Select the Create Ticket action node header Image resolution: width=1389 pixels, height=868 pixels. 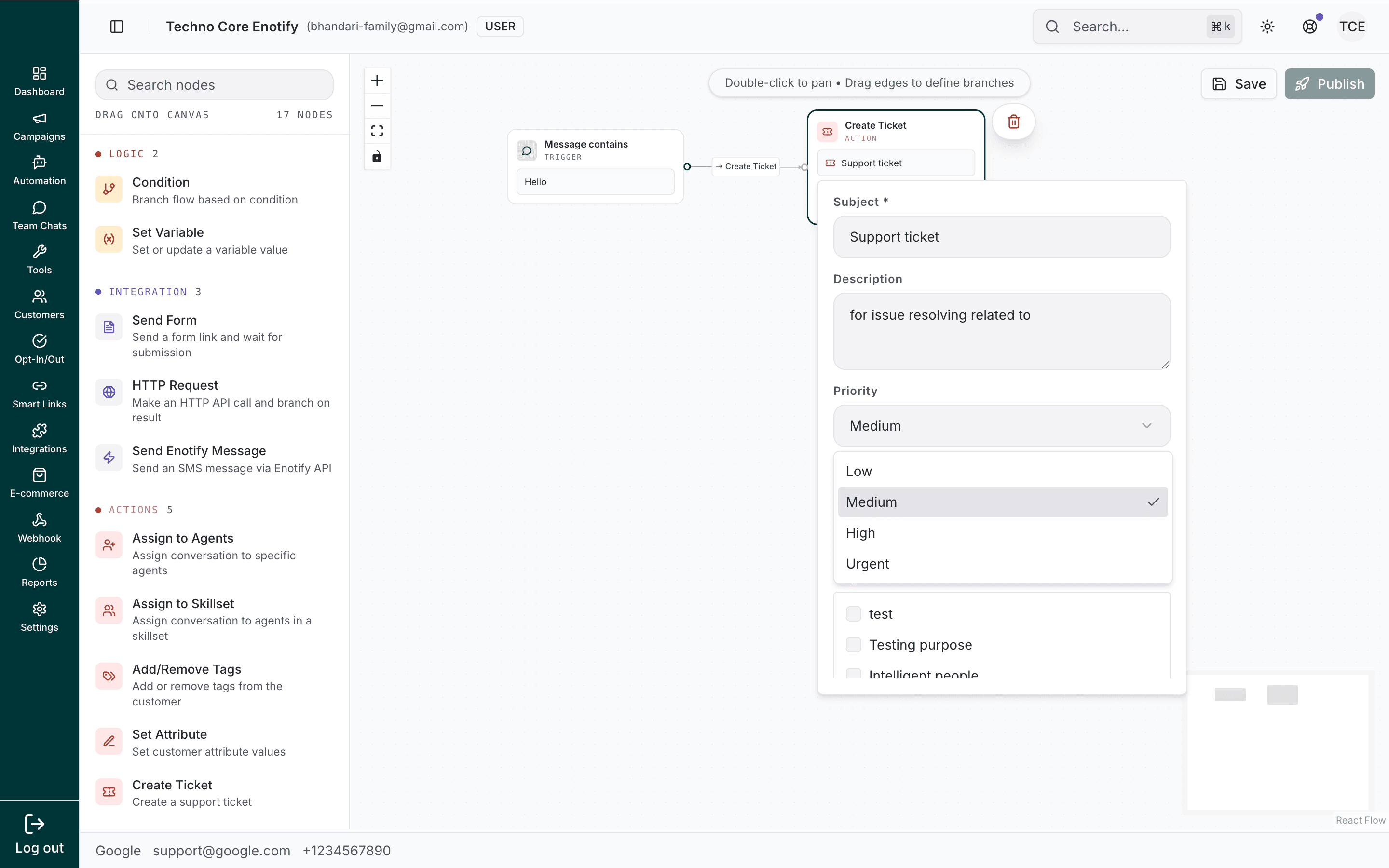point(896,132)
